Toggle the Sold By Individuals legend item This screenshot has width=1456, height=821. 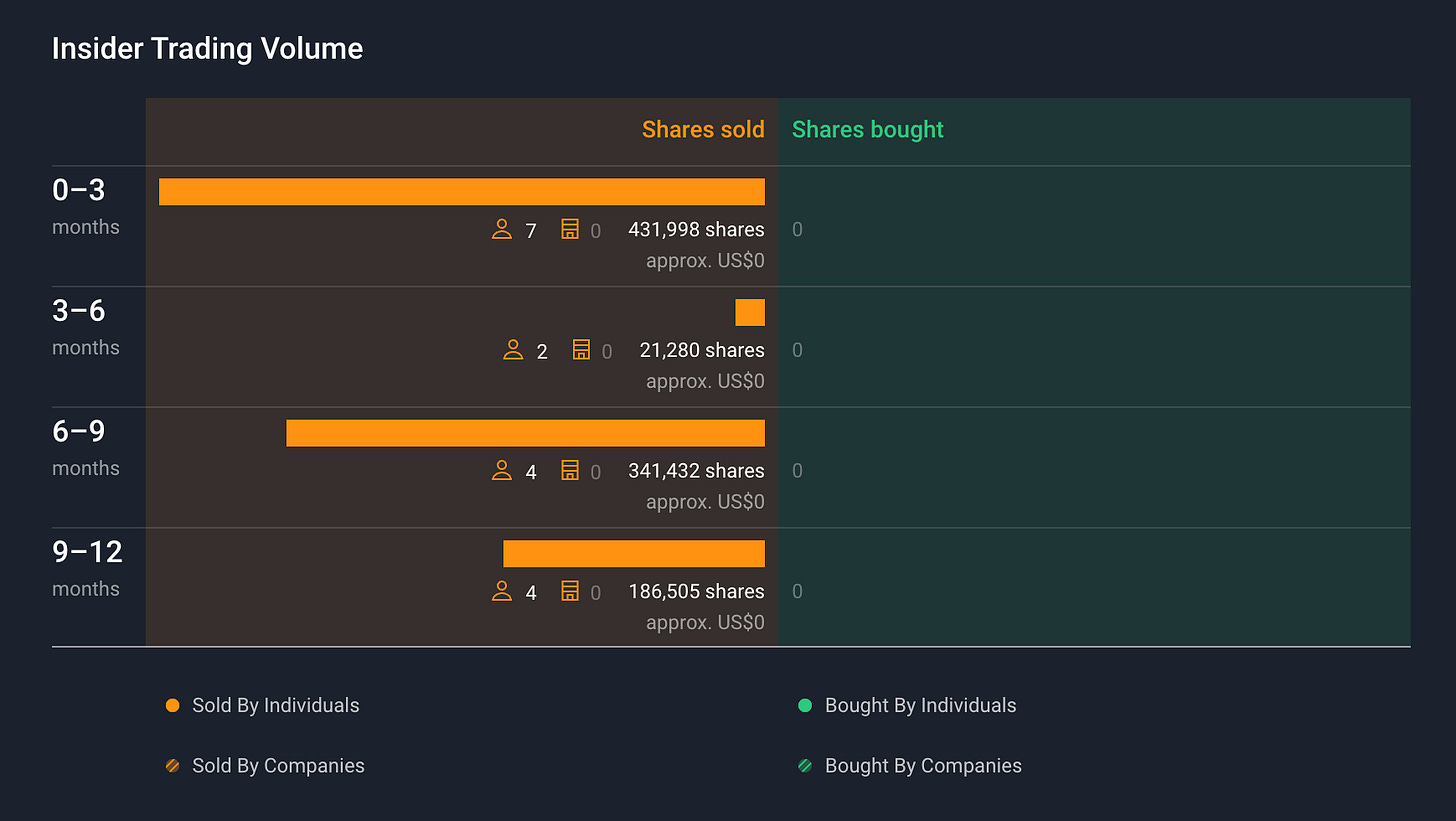[x=263, y=705]
